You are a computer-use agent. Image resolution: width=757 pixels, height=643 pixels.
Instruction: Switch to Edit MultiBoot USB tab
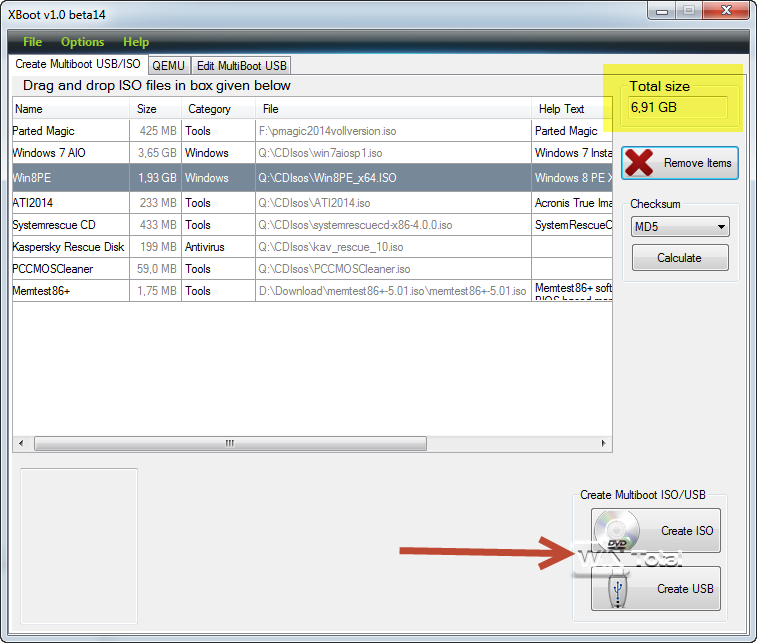[x=241, y=66]
